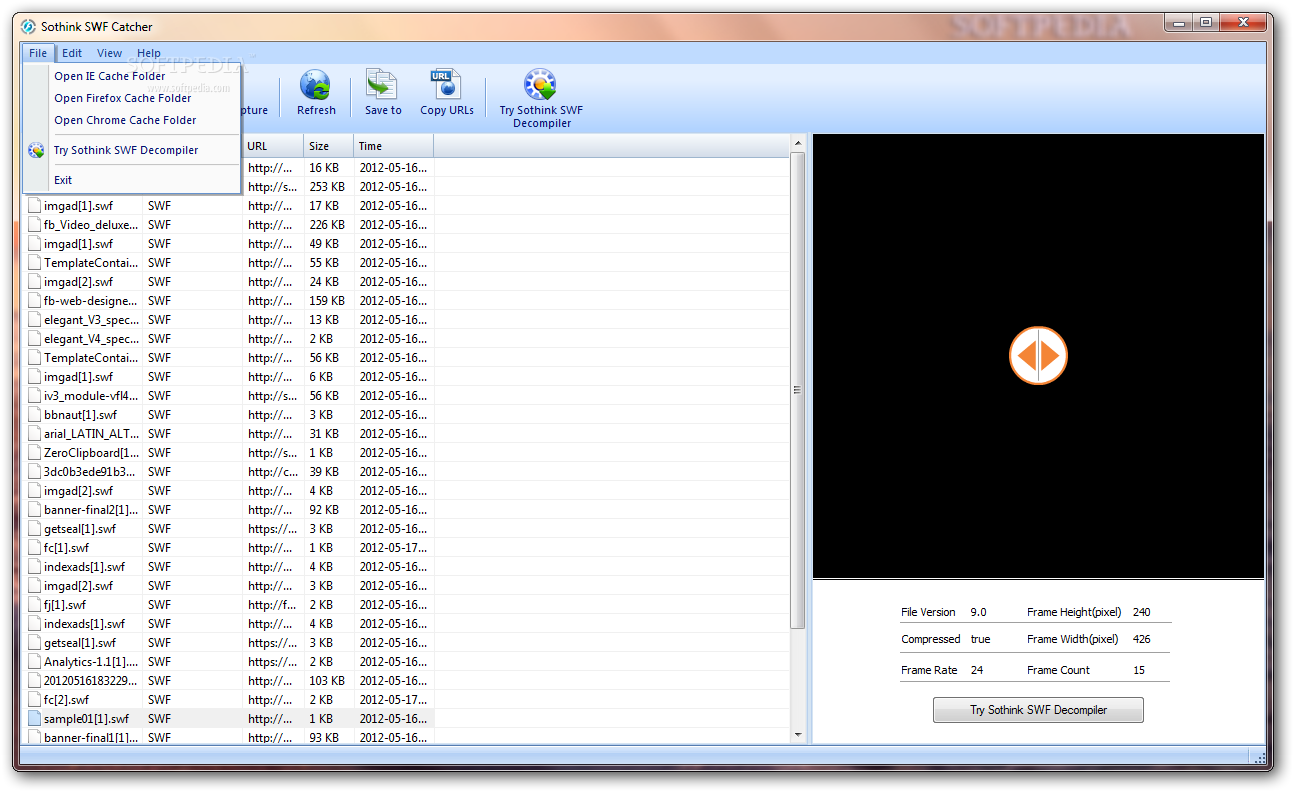Click the file icon of banner-final2[1] row
The image size is (1294, 792).
34,510
